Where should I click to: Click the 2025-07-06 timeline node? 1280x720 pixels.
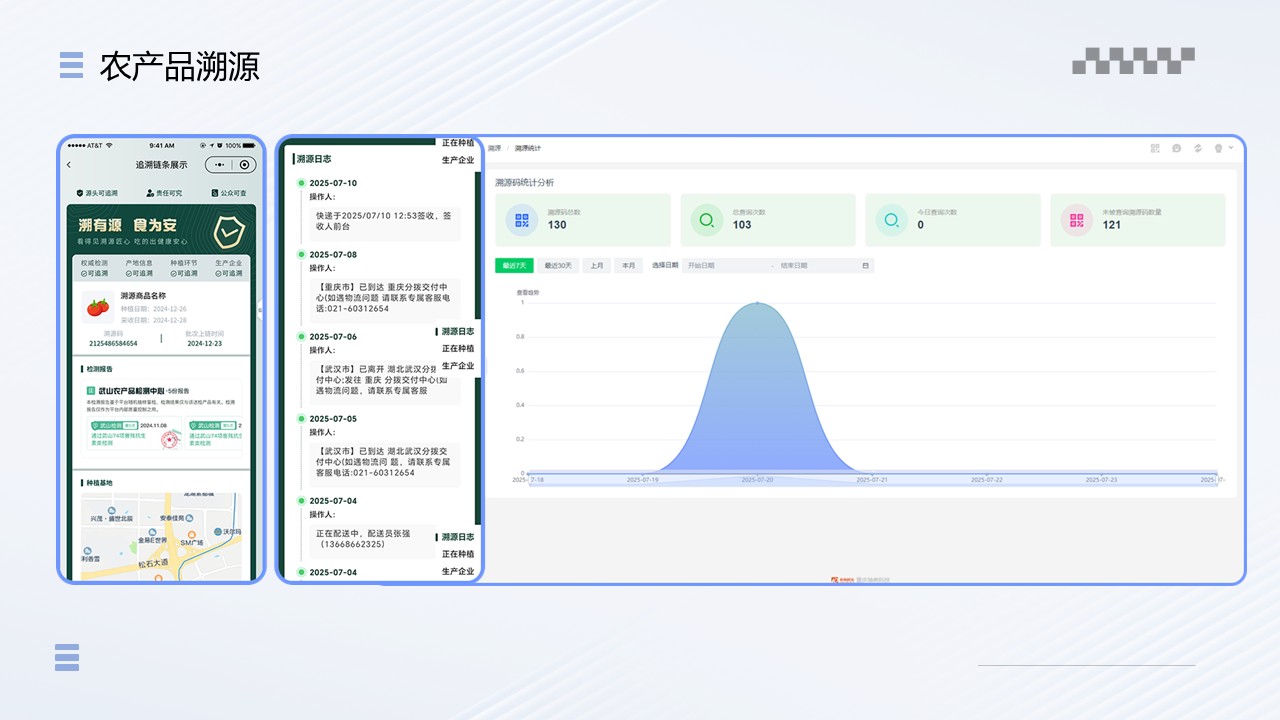[301, 337]
